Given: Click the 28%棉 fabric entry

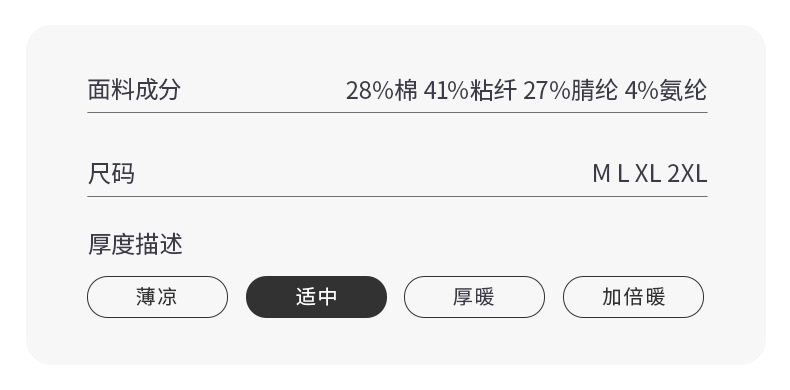Looking at the screenshot, I should click(x=382, y=91).
